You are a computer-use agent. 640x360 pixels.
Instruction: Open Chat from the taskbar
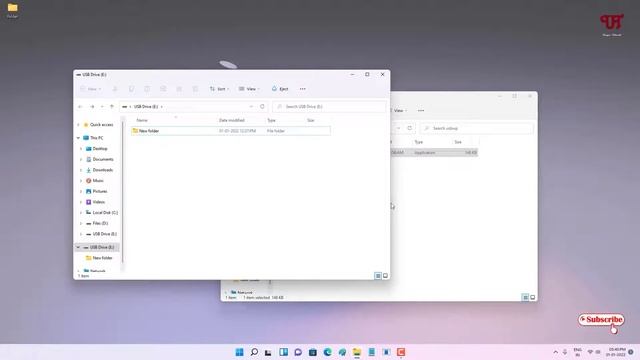(298, 352)
